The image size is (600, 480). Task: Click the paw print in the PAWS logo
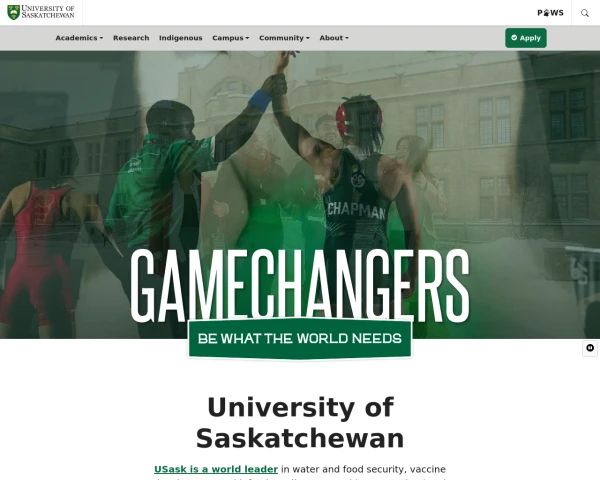coord(546,13)
